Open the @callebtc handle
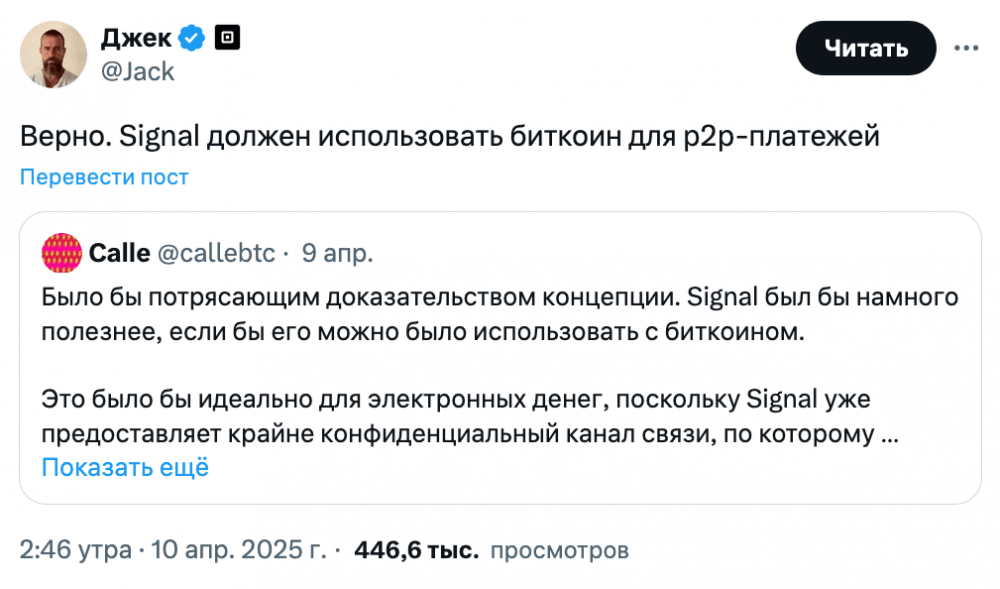The height and width of the screenshot is (589, 1000). coord(216,253)
